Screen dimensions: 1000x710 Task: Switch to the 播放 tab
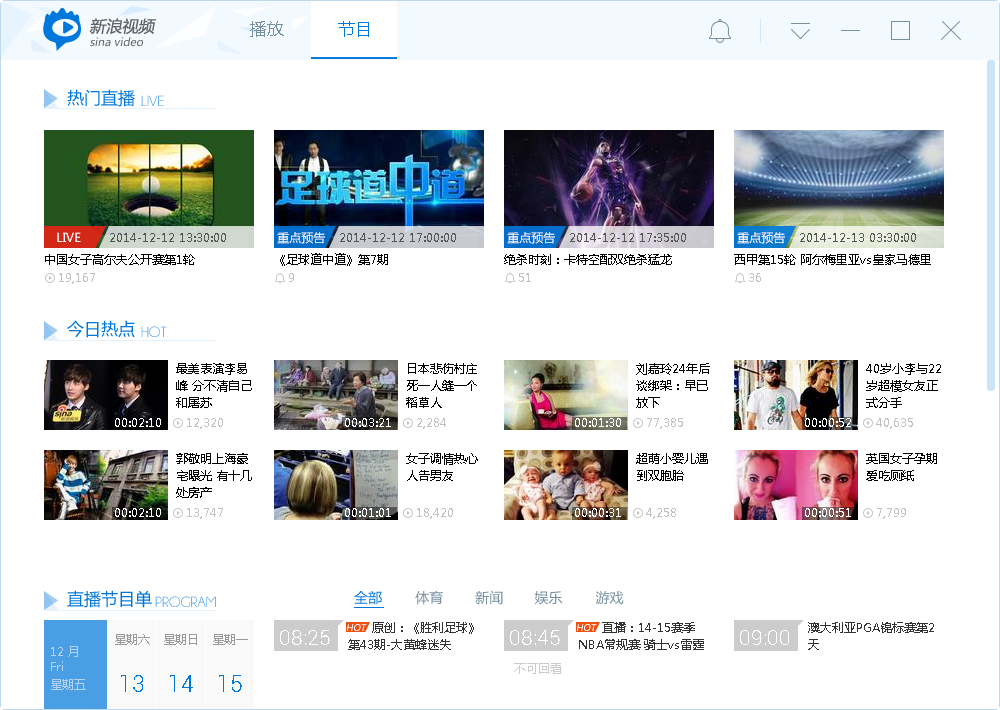[x=267, y=30]
